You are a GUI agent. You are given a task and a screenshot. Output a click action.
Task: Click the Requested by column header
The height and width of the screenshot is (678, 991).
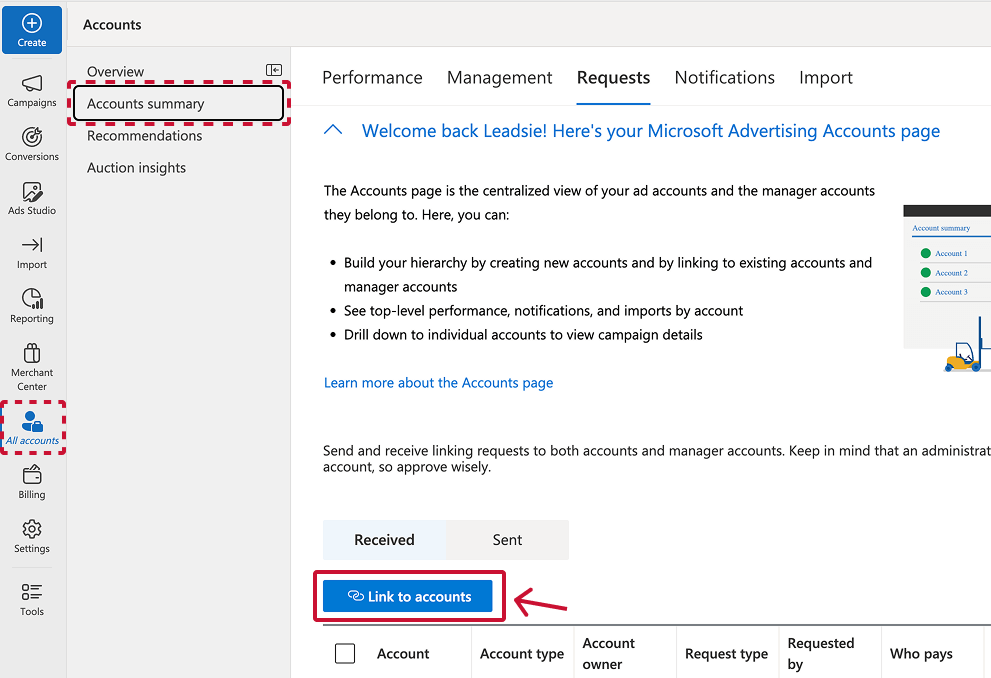820,653
